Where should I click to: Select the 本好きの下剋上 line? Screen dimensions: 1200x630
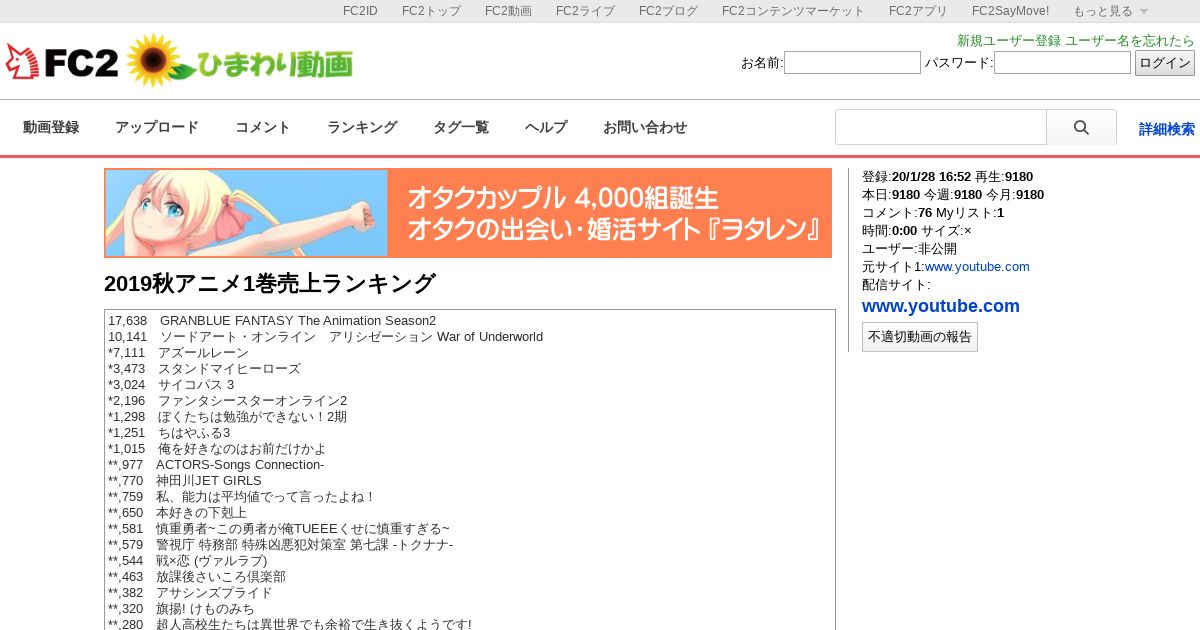tap(177, 513)
